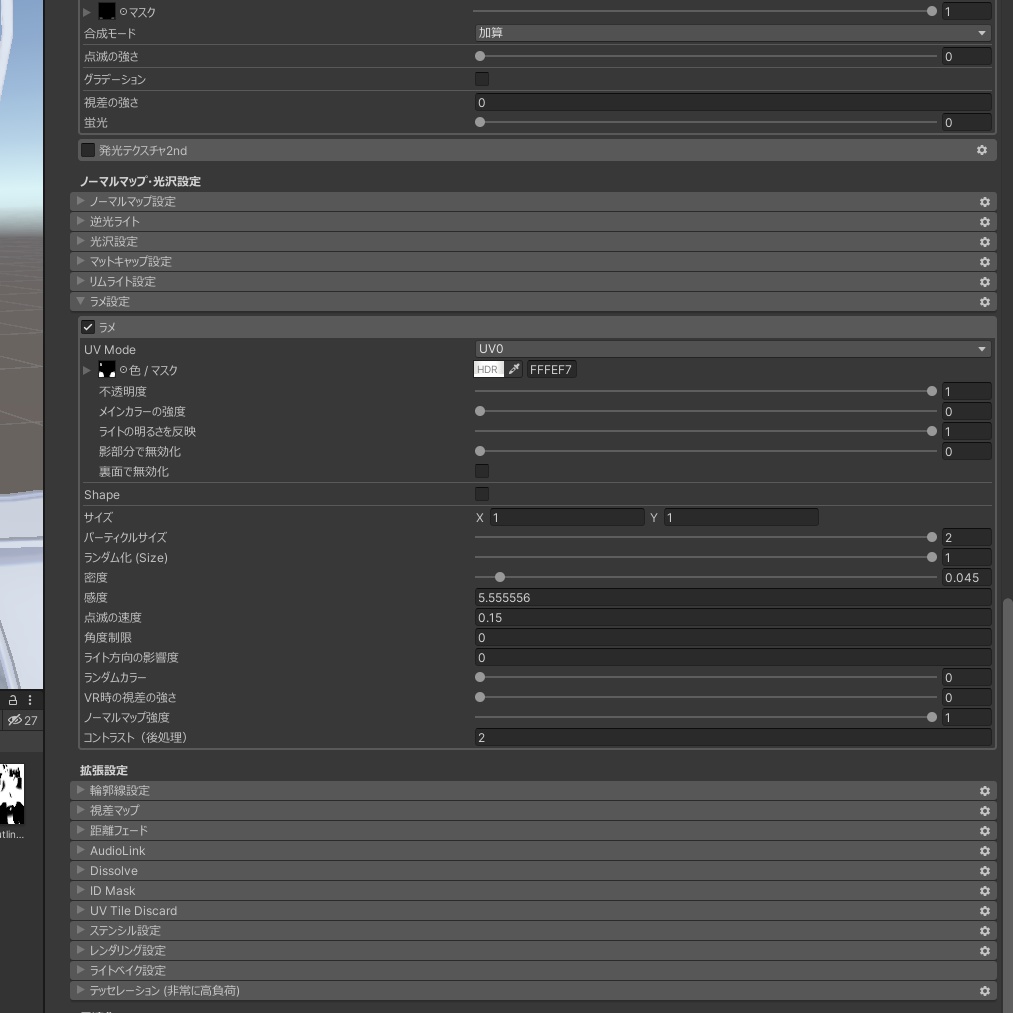Enable the グラデーション checkbox
The image size is (1013, 1013).
[x=481, y=79]
